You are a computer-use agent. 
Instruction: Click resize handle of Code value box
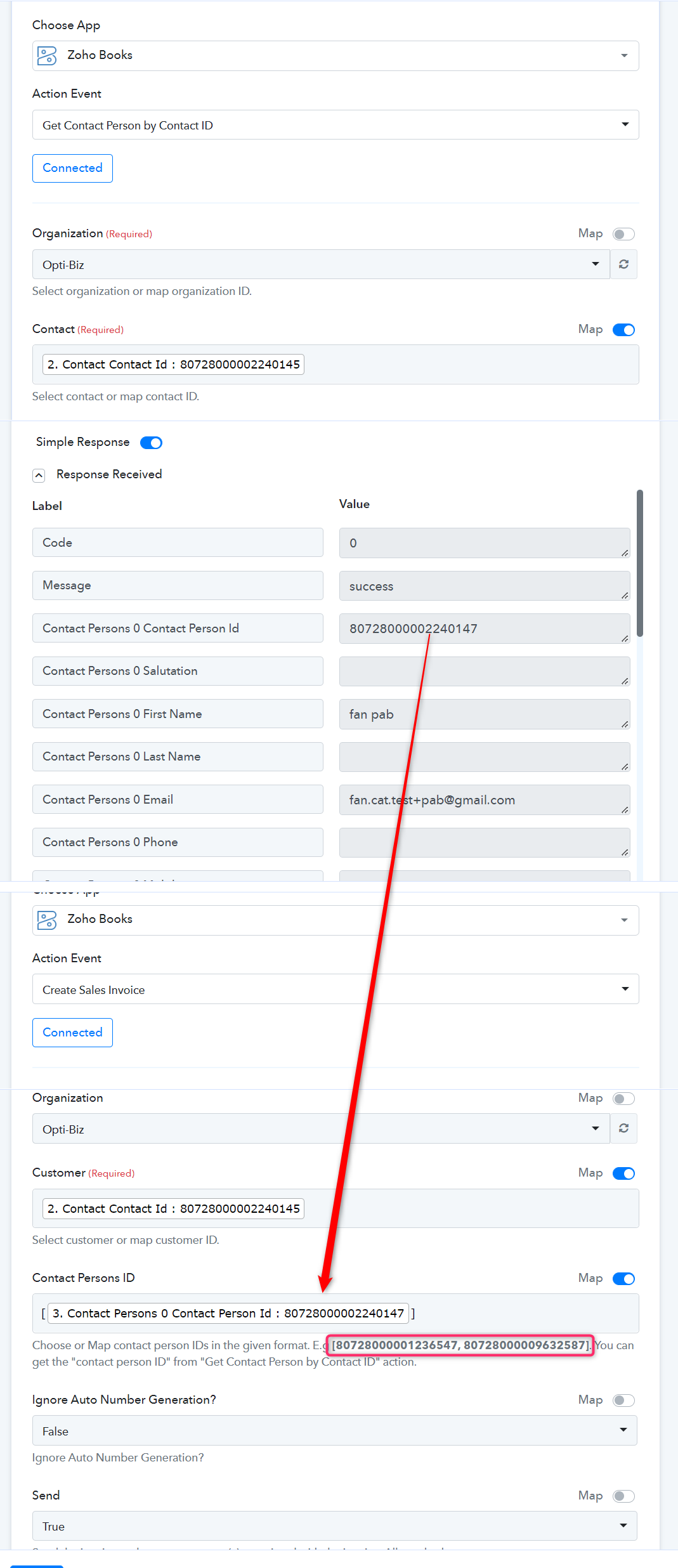tap(625, 553)
